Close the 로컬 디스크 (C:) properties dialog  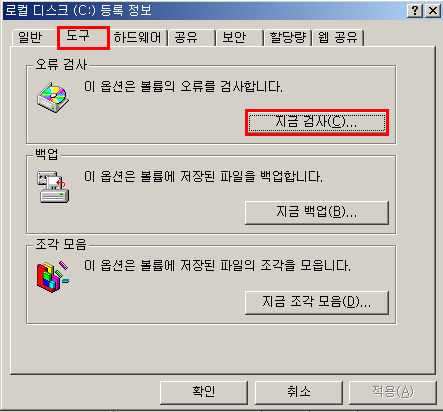(x=433, y=11)
